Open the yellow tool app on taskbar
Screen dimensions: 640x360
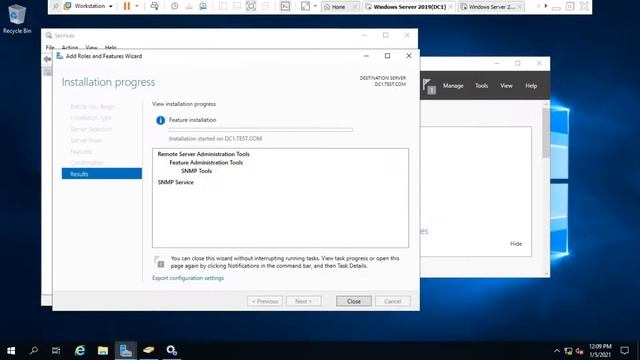click(149, 351)
